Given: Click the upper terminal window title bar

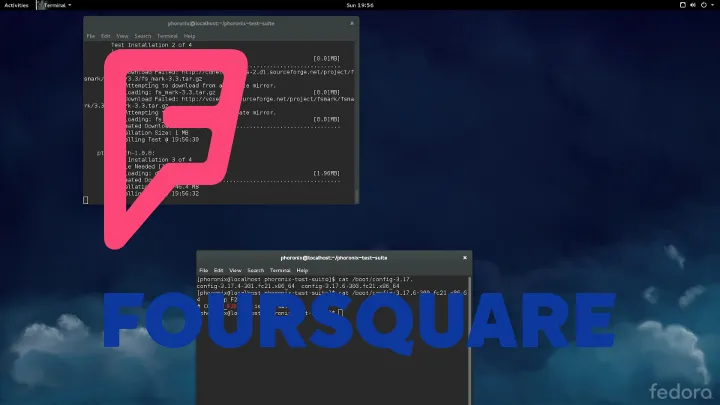Looking at the screenshot, I should tap(221, 23).
